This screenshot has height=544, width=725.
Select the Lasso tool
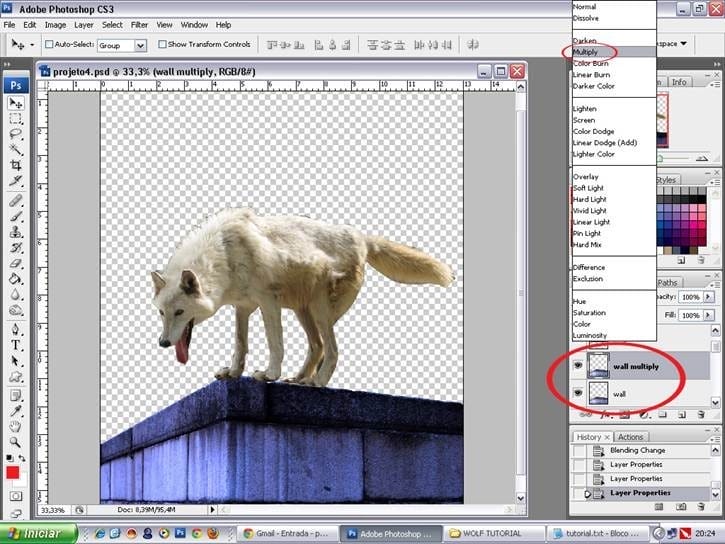pyautogui.click(x=16, y=134)
